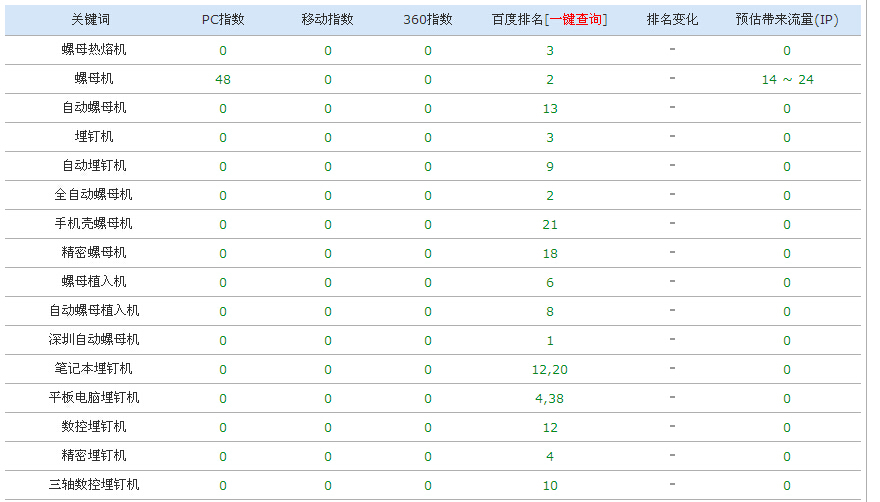Screen dimensions: 880x502
Task: Select keyword 自动螺母机
Action: point(94,108)
